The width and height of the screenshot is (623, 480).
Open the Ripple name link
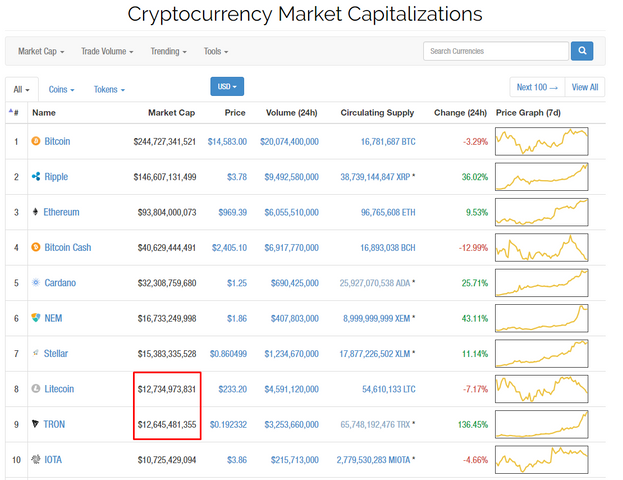(x=56, y=177)
